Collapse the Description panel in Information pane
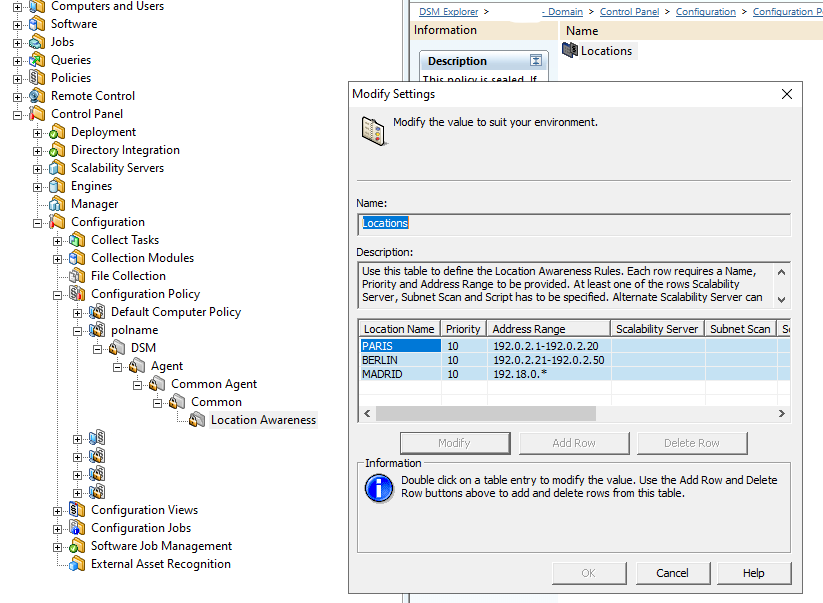The width and height of the screenshot is (823, 603). (x=536, y=61)
